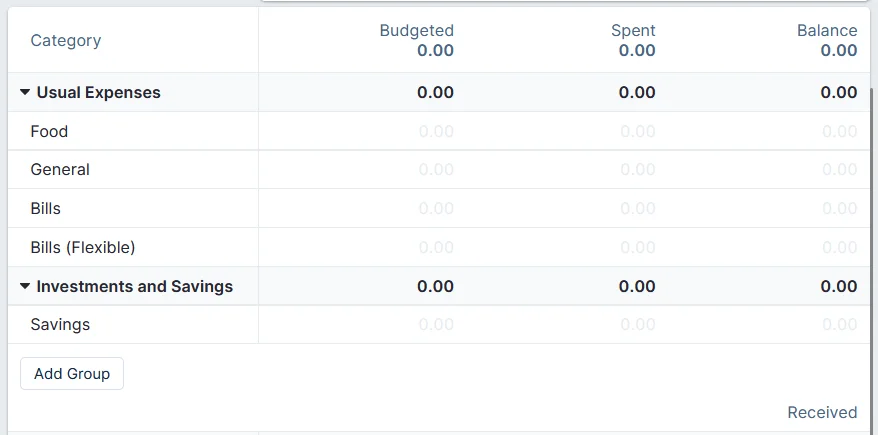Select the Food category name
The width and height of the screenshot is (878, 435).
tap(49, 131)
